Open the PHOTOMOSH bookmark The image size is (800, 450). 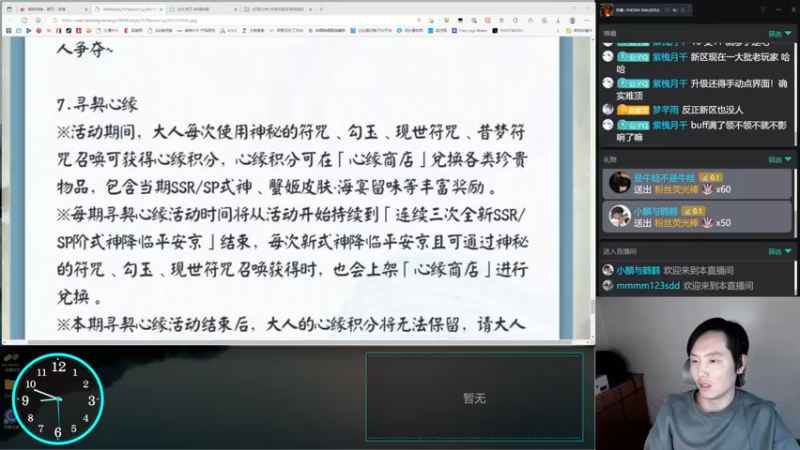pyautogui.click(x=508, y=31)
